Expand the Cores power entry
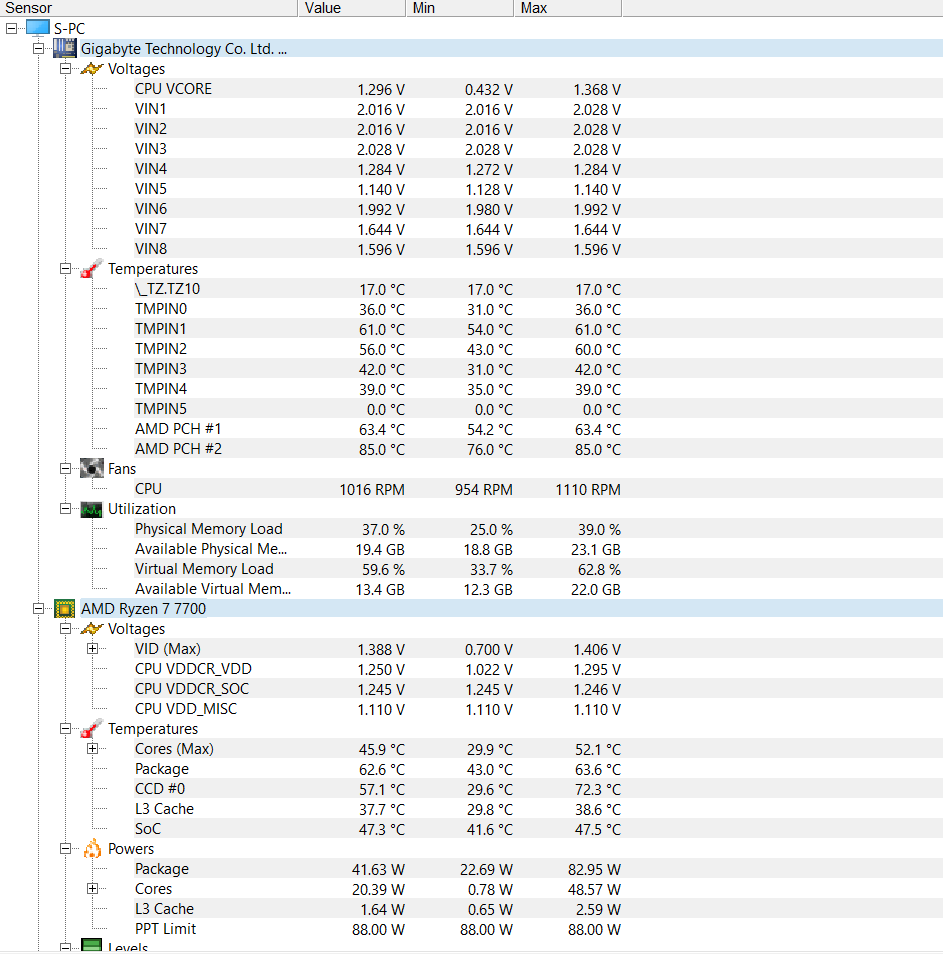943x954 pixels. 93,888
